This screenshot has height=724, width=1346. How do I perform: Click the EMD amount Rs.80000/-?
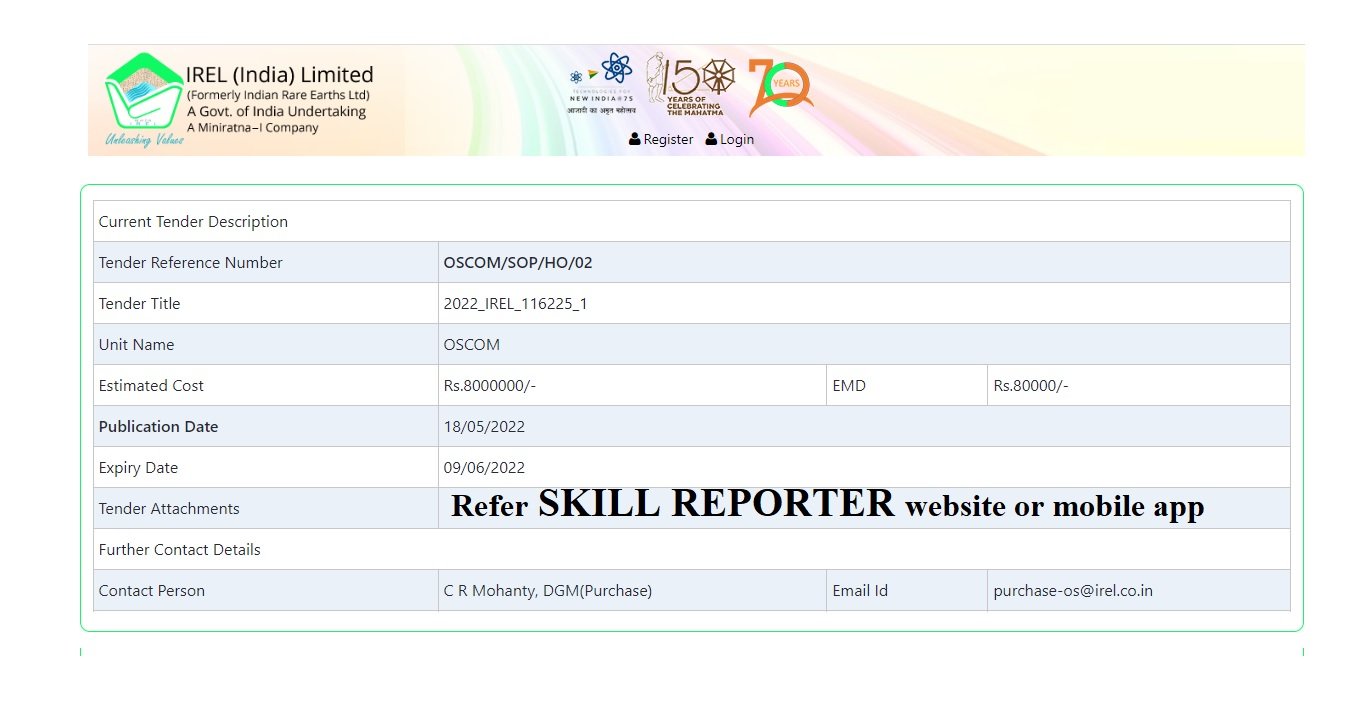coord(1030,386)
